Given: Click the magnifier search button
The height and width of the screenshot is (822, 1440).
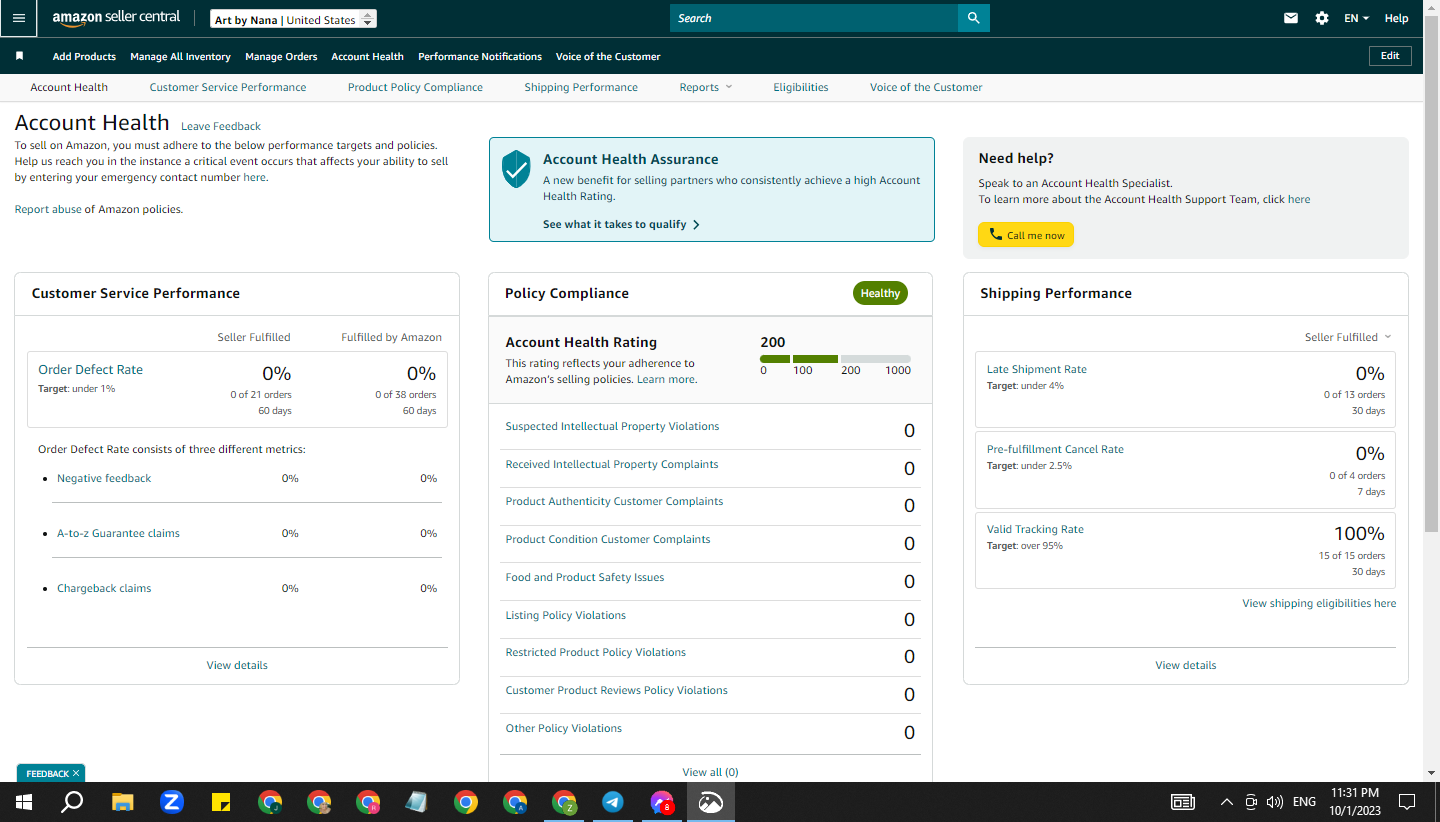Looking at the screenshot, I should pos(973,18).
